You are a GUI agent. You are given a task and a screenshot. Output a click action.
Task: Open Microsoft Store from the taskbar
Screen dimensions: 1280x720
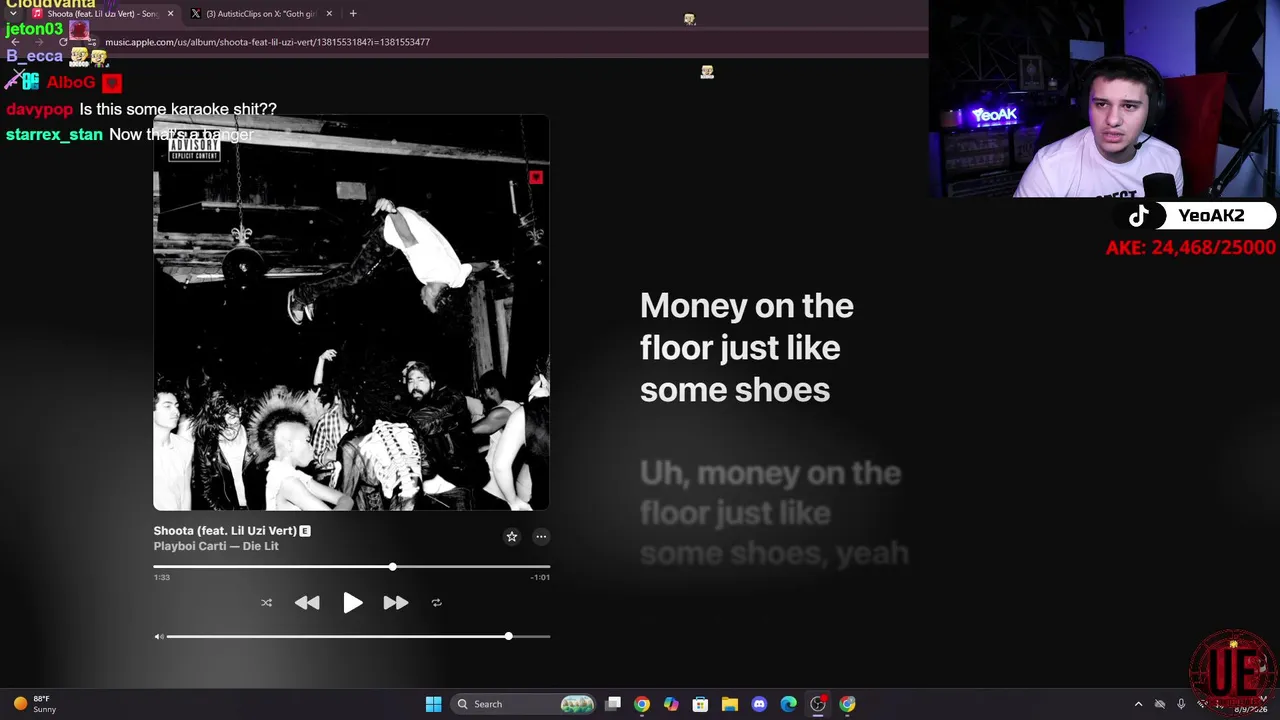click(x=700, y=704)
